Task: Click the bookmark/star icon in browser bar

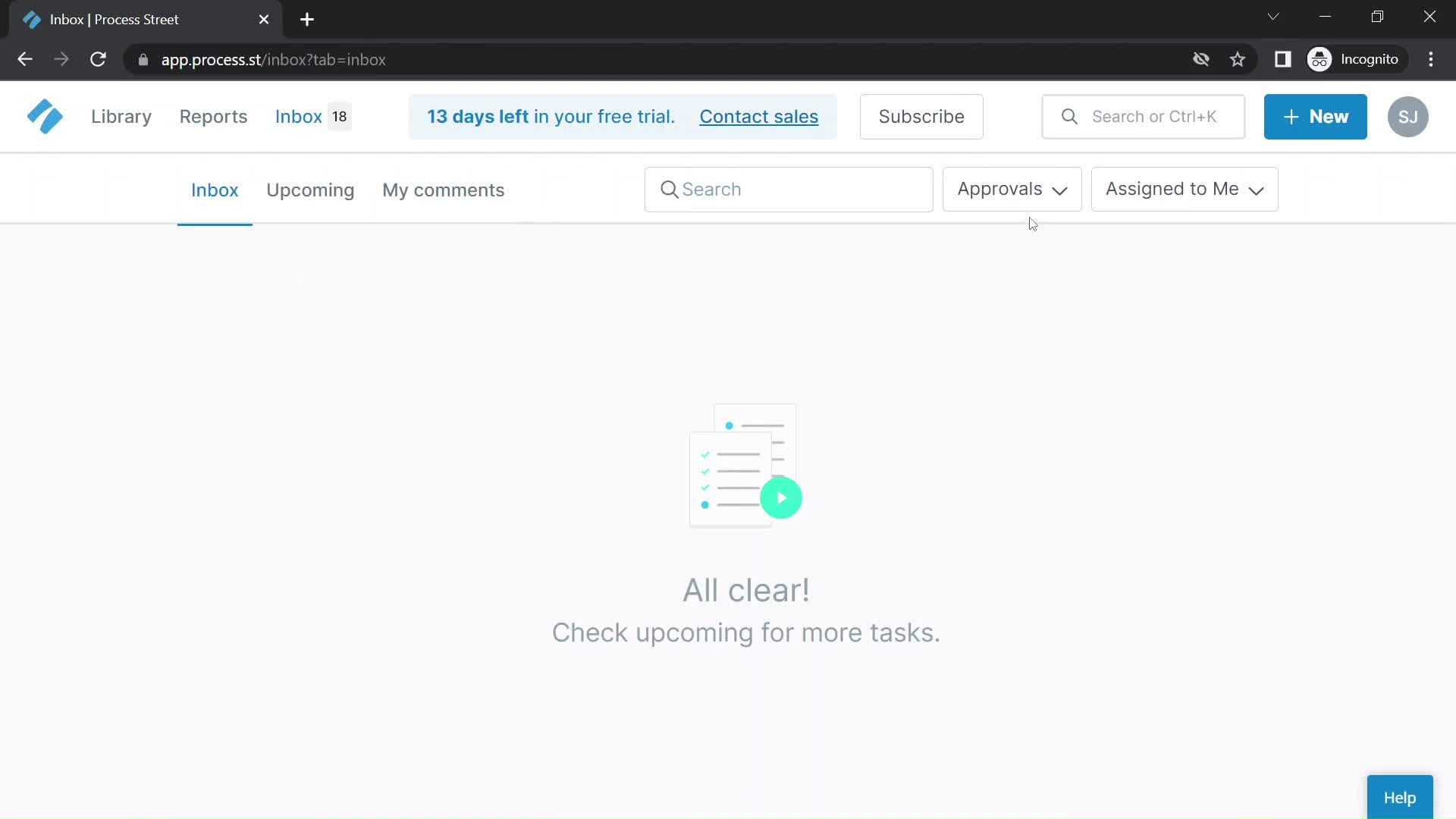Action: coord(1238,59)
